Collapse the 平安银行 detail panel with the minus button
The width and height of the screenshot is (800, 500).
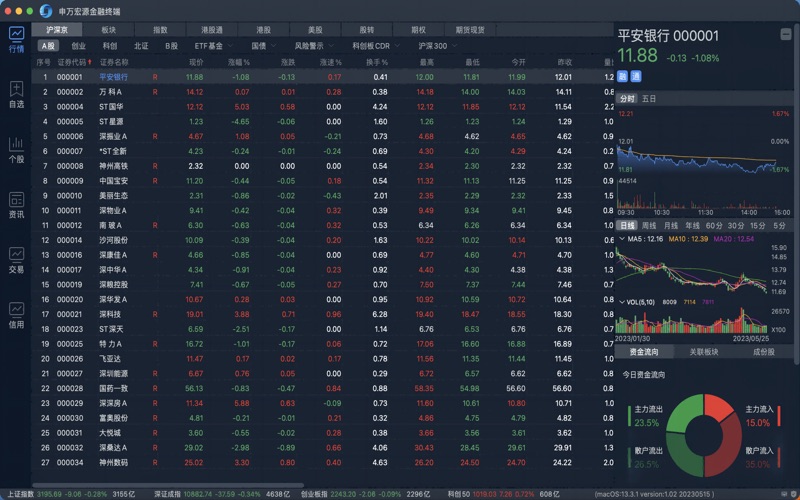click(x=788, y=36)
